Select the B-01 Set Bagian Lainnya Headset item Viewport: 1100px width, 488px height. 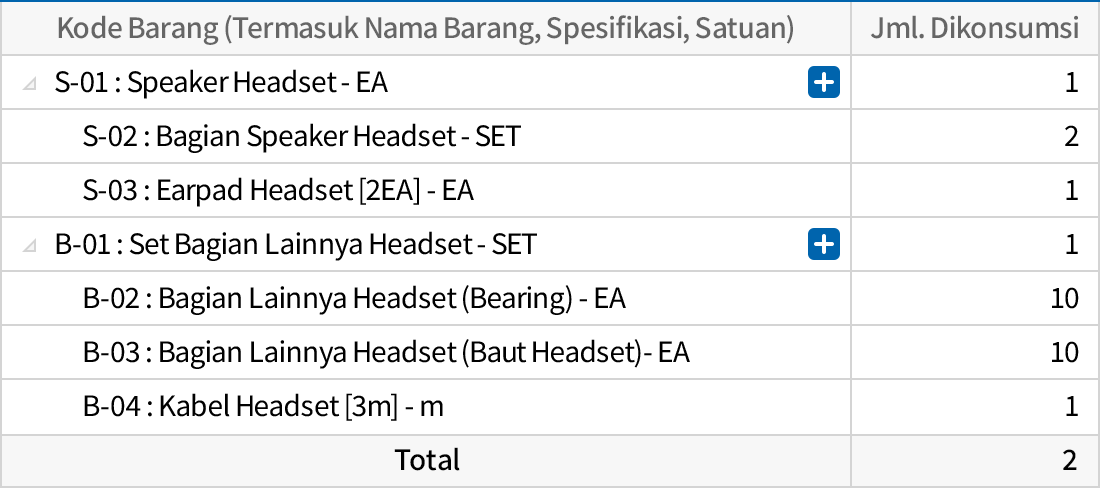[296, 244]
